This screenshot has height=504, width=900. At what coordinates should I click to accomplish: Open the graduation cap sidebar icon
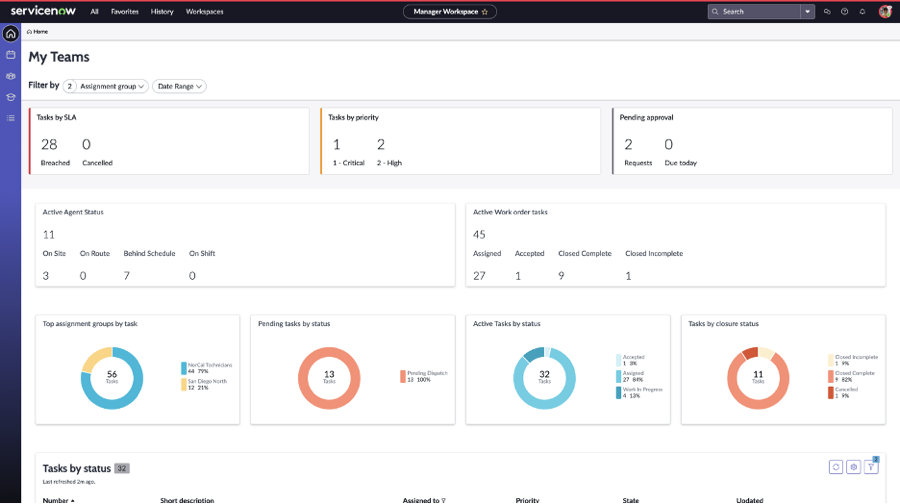pos(10,97)
